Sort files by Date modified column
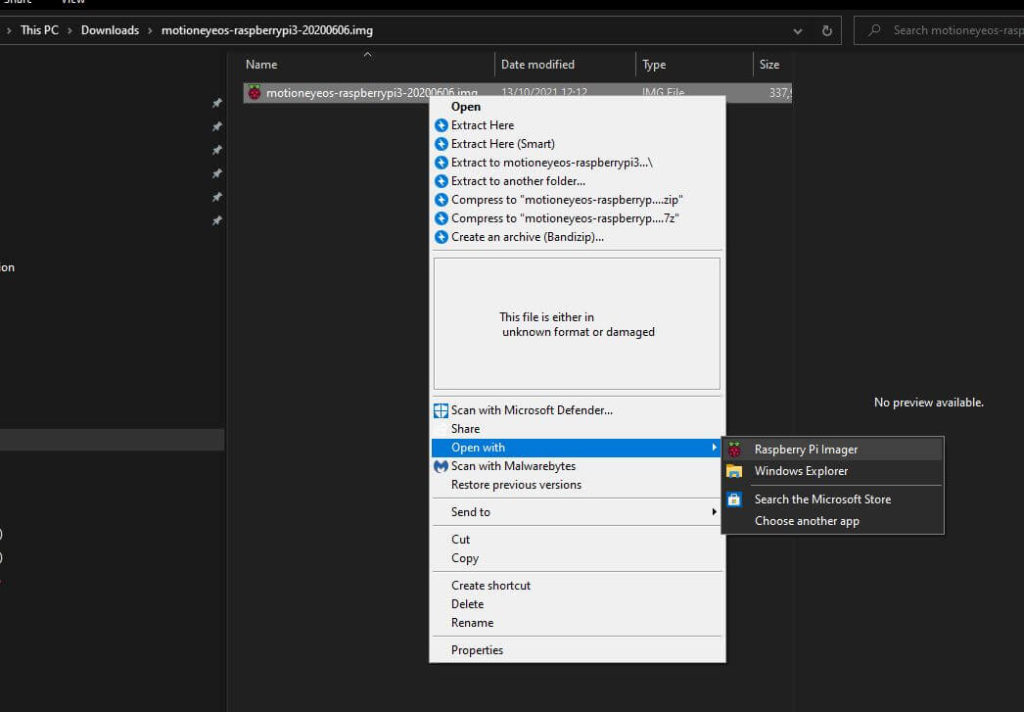 click(x=538, y=65)
